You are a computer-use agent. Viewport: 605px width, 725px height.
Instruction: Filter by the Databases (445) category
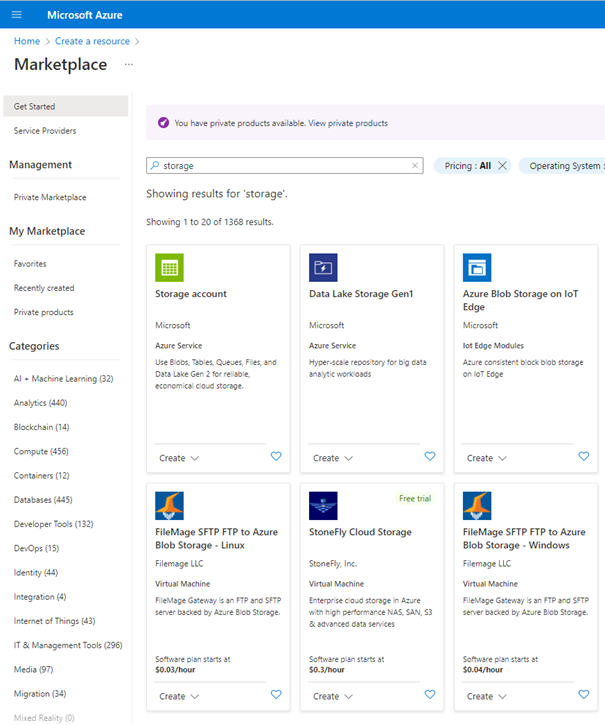[x=43, y=500]
